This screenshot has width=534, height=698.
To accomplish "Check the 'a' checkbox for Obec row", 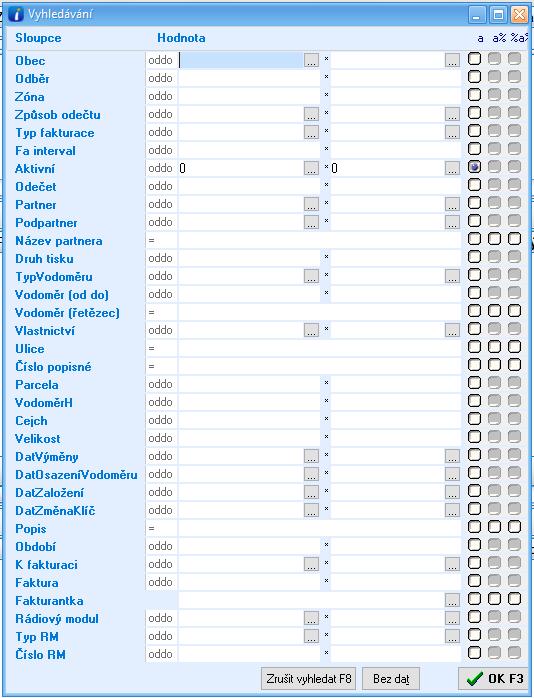I will [x=474, y=59].
